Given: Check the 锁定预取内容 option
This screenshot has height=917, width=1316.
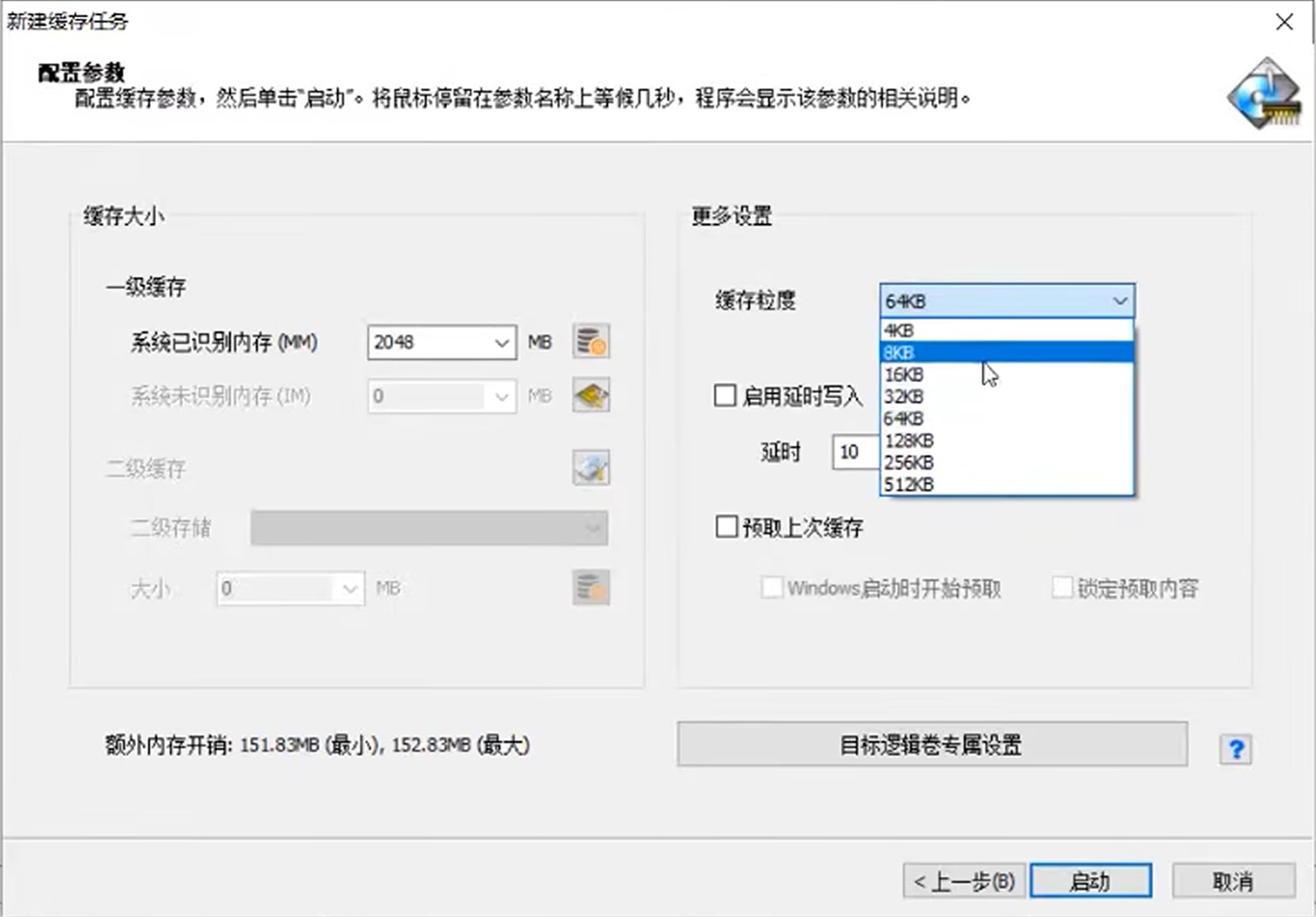Looking at the screenshot, I should click(1064, 586).
